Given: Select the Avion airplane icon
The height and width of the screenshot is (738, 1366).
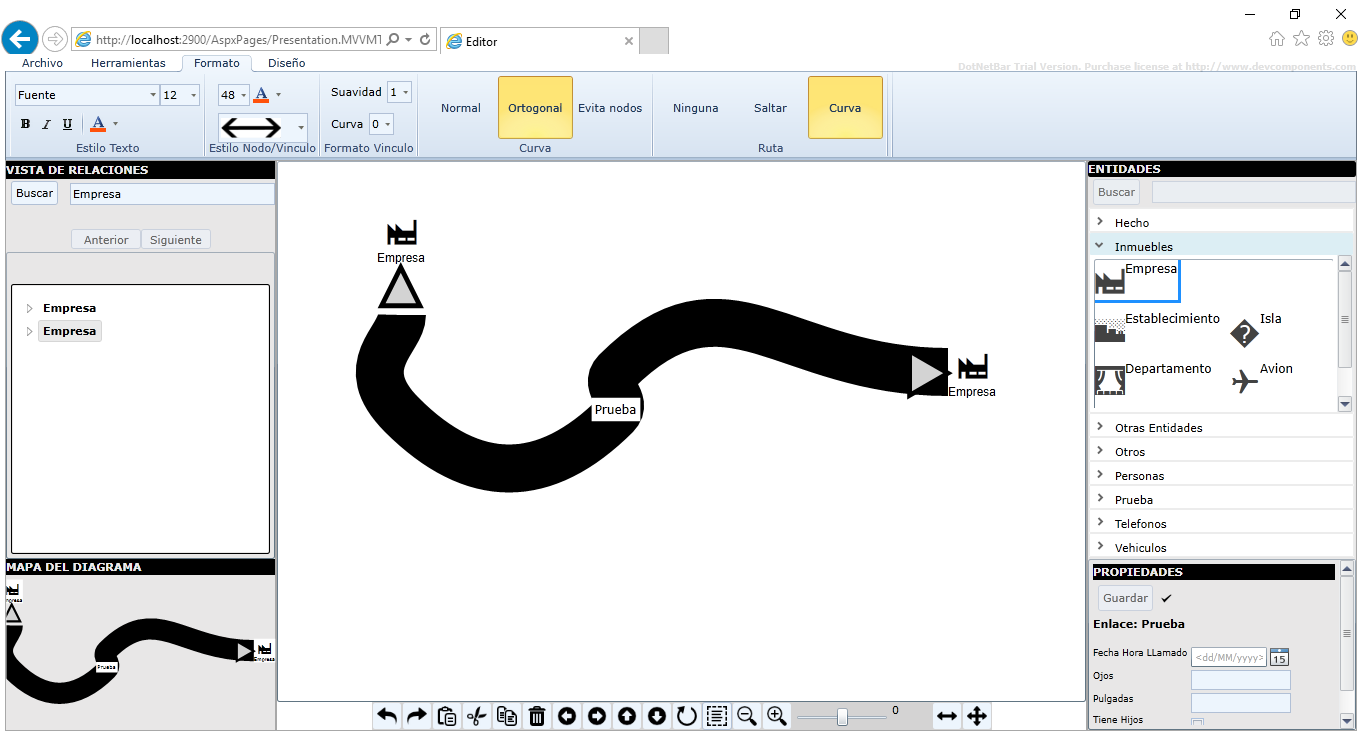Looking at the screenshot, I should pos(1245,381).
